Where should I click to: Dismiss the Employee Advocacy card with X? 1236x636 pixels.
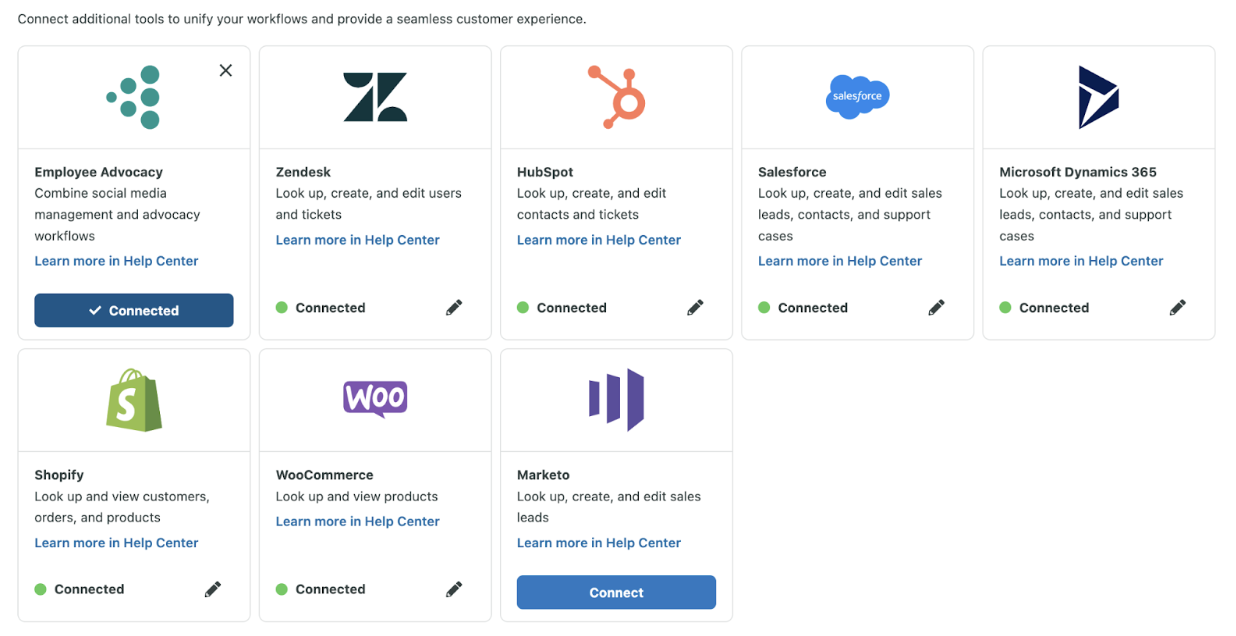[x=226, y=70]
